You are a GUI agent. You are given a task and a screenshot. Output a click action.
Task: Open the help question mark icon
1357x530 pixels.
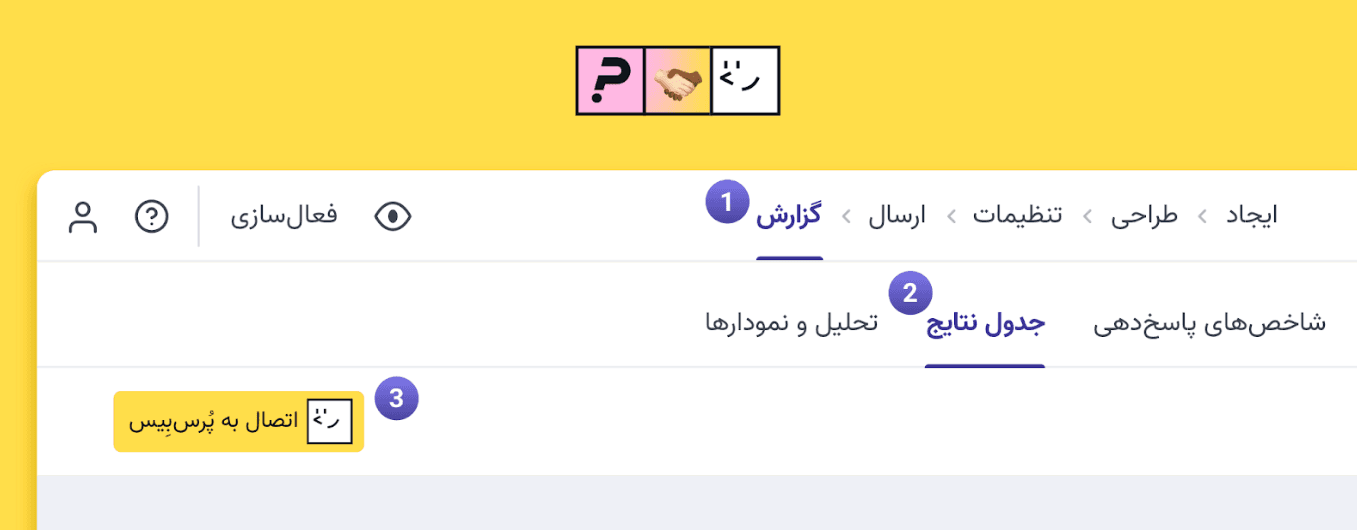pyautogui.click(x=151, y=216)
